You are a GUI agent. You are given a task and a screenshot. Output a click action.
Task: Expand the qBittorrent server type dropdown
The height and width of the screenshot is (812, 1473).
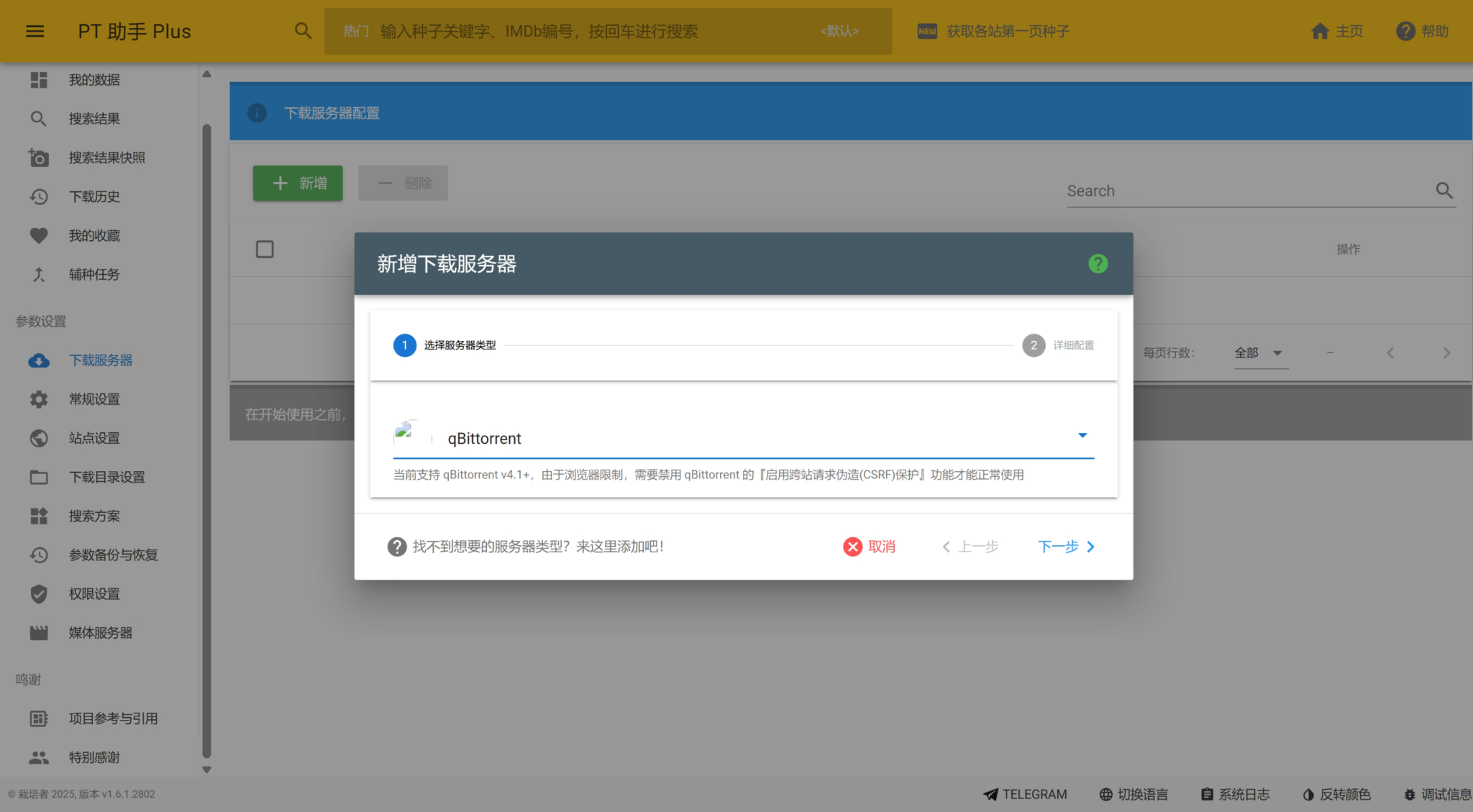pos(1082,436)
